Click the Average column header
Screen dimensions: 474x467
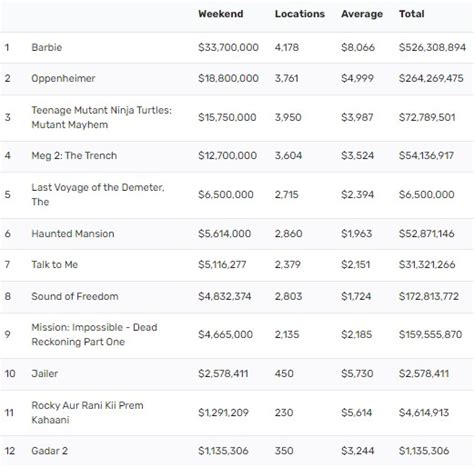click(362, 14)
